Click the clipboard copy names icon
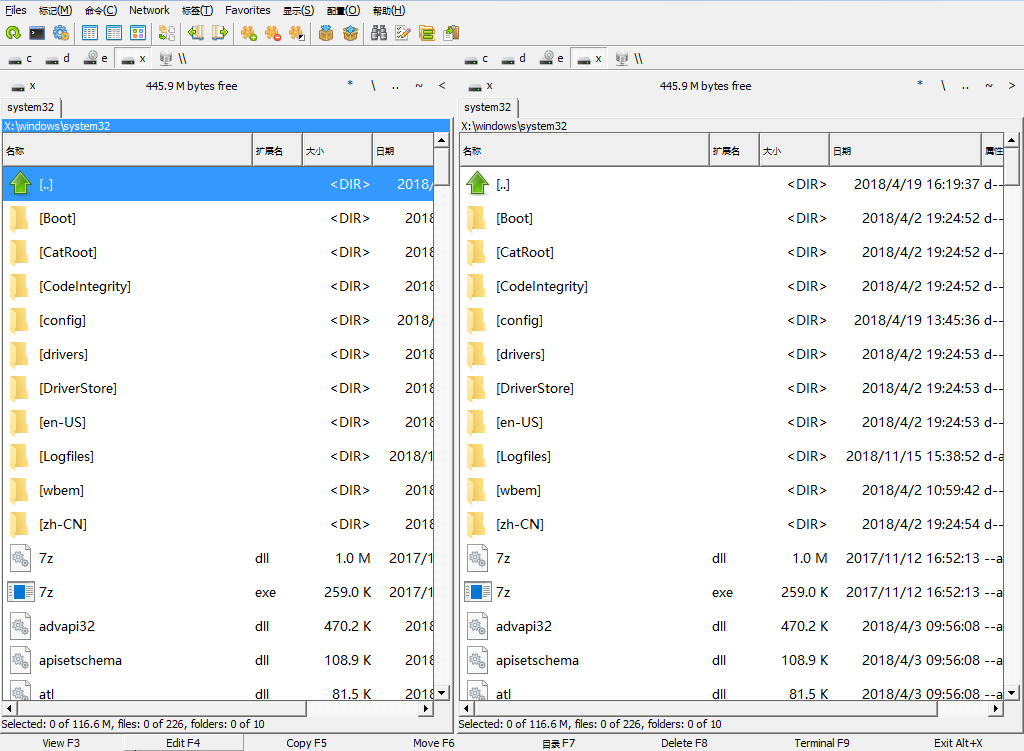The height and width of the screenshot is (751, 1024). click(x=451, y=33)
